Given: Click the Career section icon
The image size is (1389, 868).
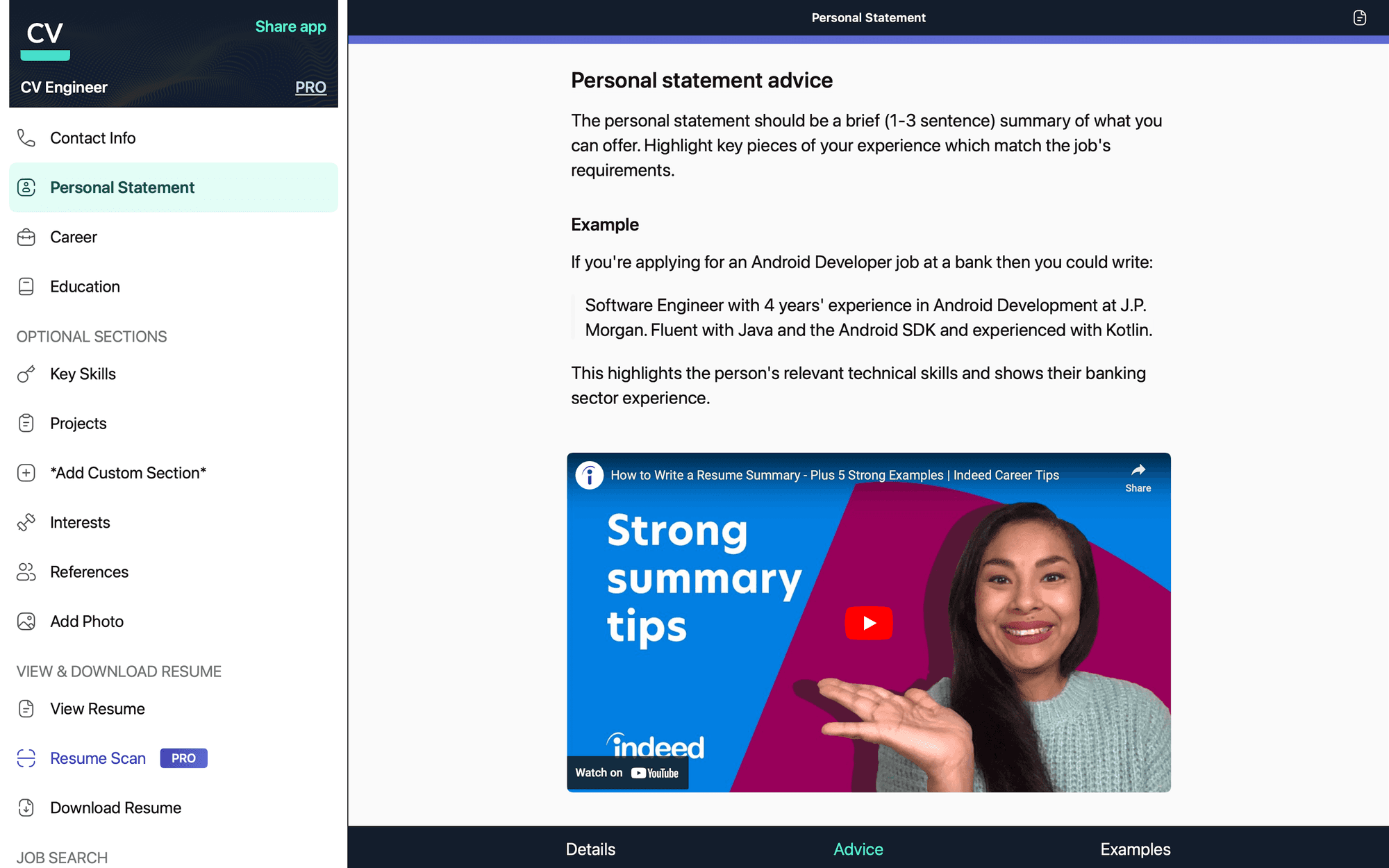Looking at the screenshot, I should point(28,237).
